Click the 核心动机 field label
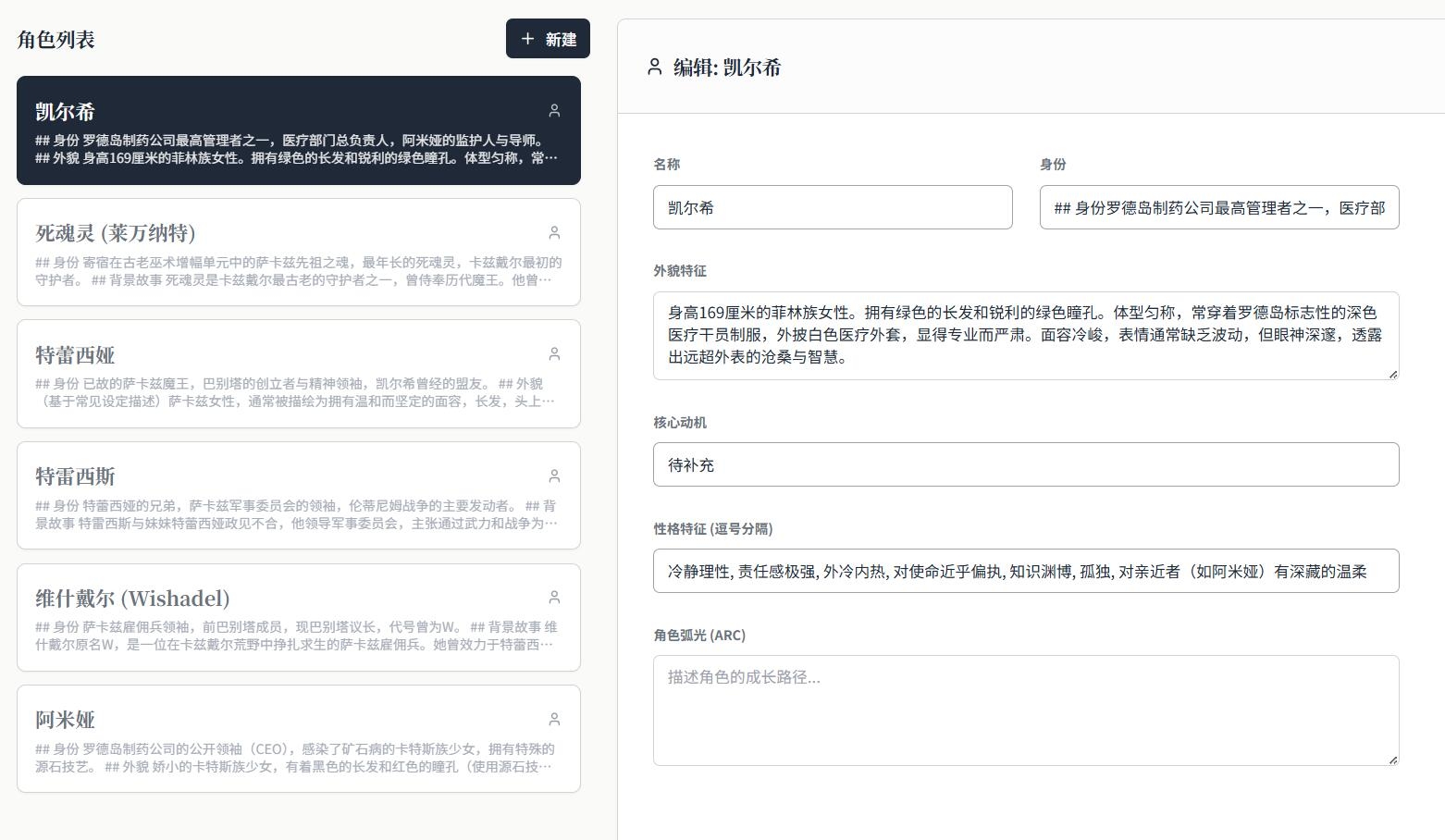Screen dimensions: 1445x840 (680, 422)
